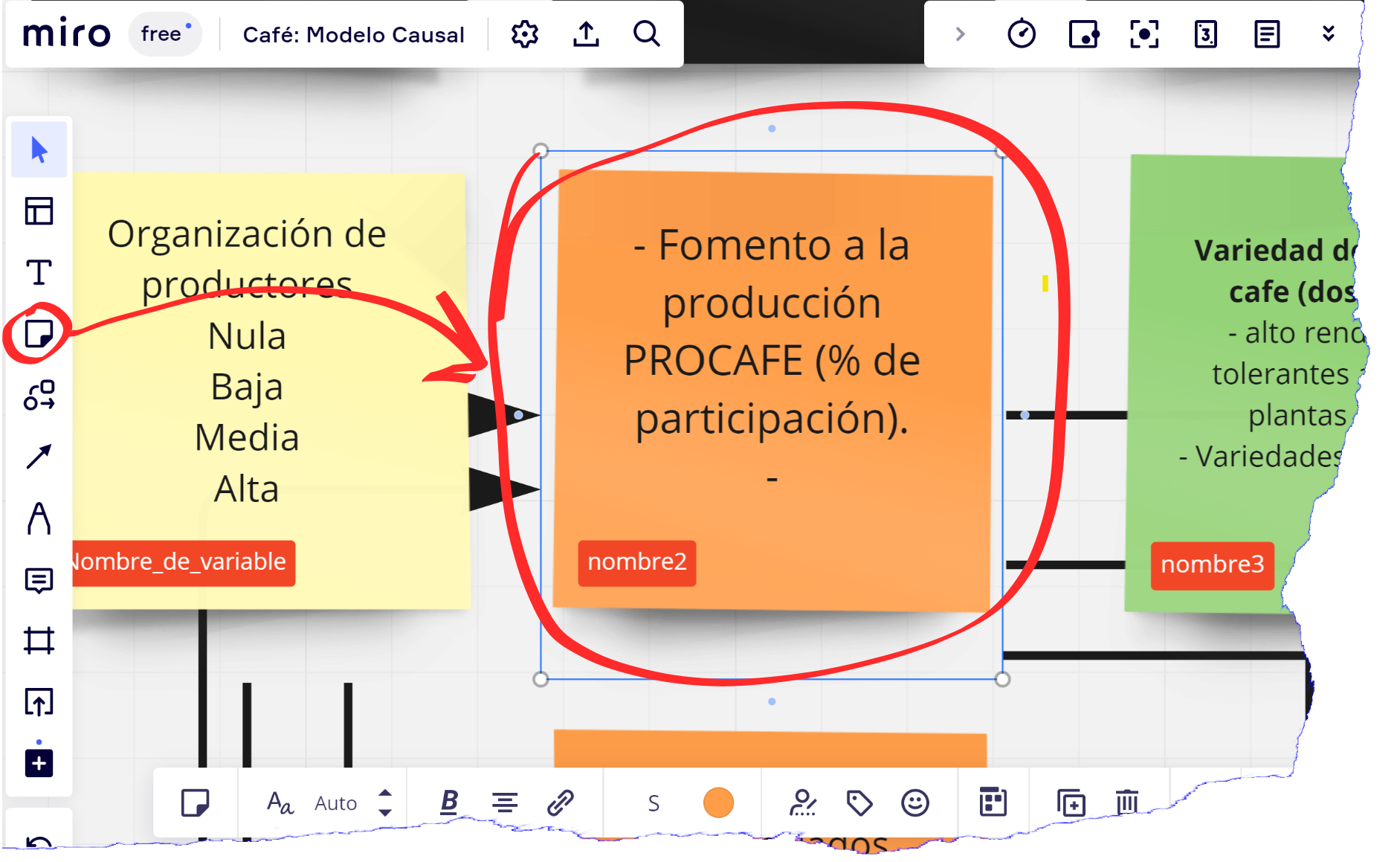Image resolution: width=1400 pixels, height=862 pixels.
Task: Expand collaboration toolbar with chevron arrow
Action: click(960, 34)
